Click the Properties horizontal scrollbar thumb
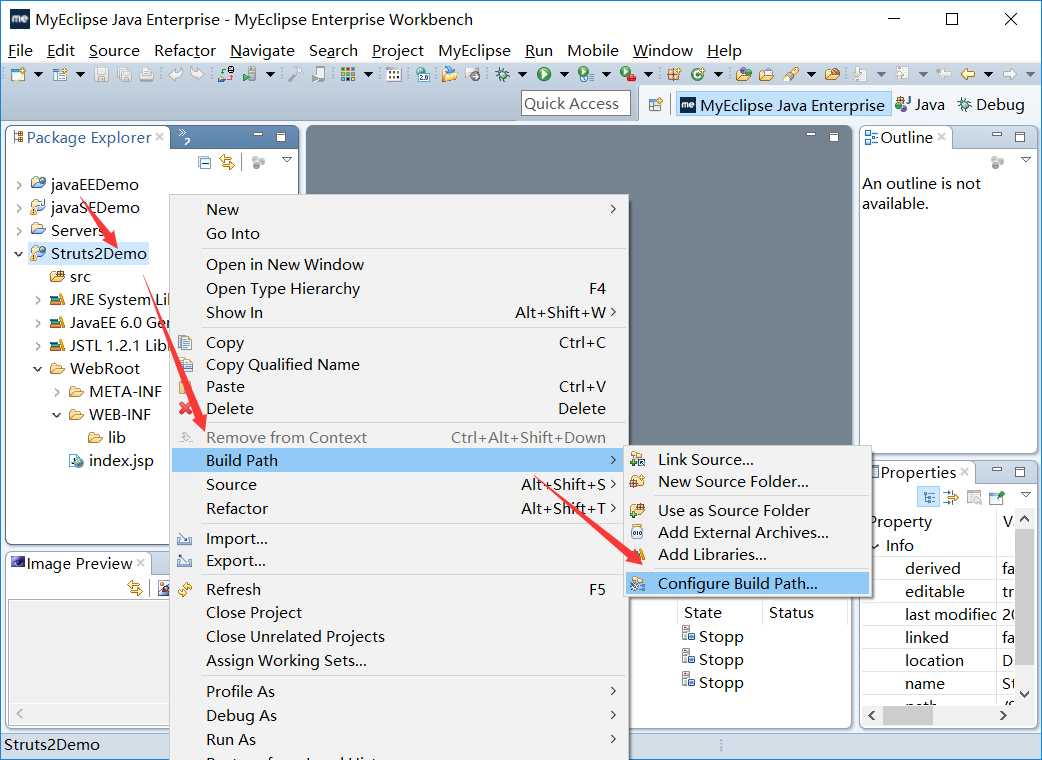This screenshot has width=1042, height=760. pos(908,715)
